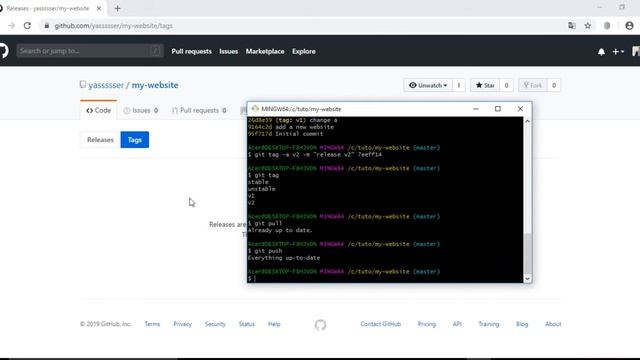The width and height of the screenshot is (640, 360).
Task: Open Explore in GitHub top navigation
Action: pyautogui.click(x=304, y=51)
